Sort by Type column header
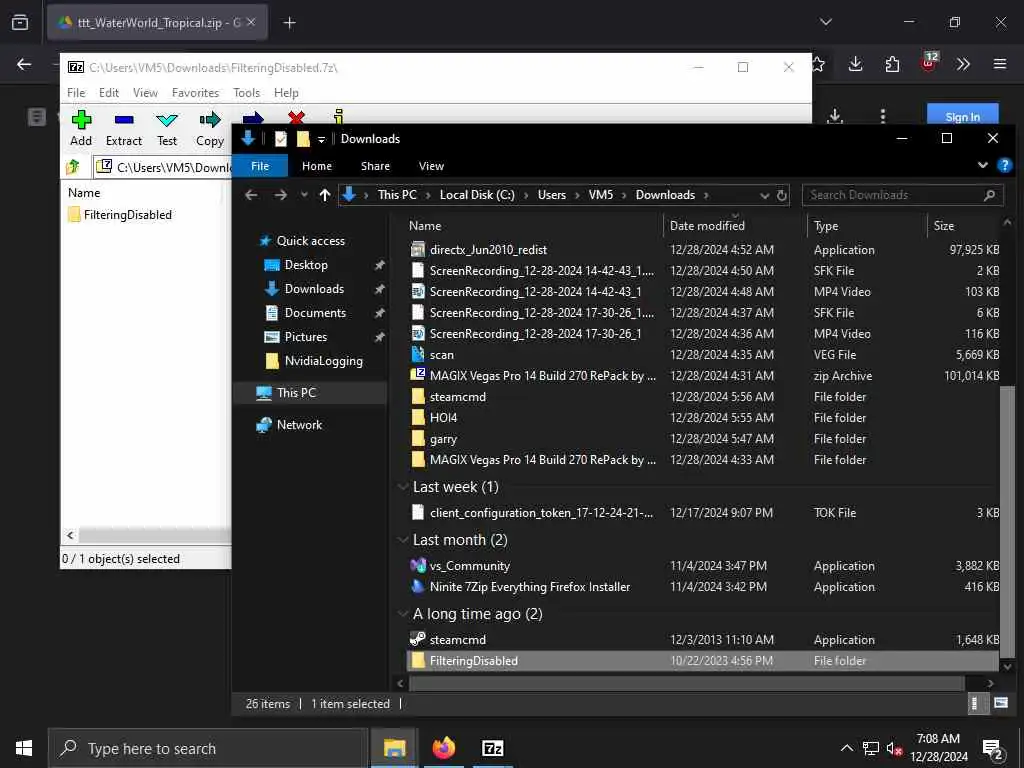Screen dimensions: 1024x768 (826, 225)
